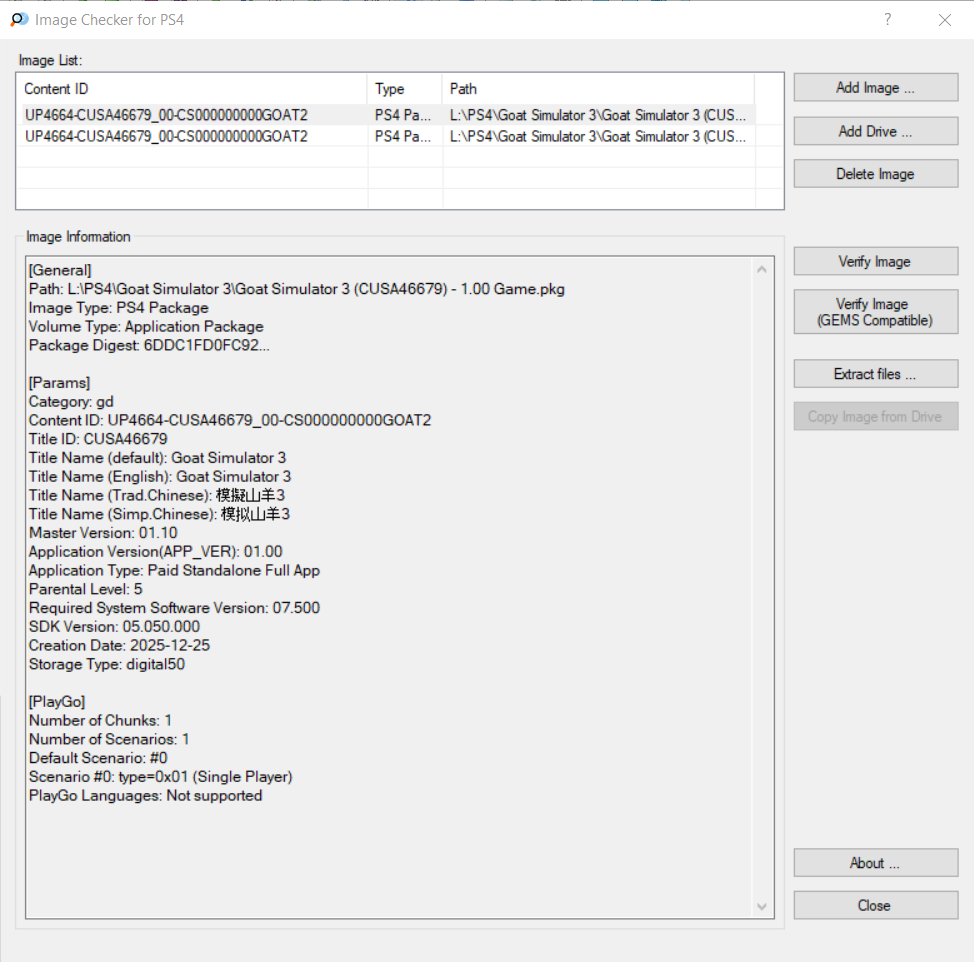Open the Add Drive... dialog

[875, 131]
